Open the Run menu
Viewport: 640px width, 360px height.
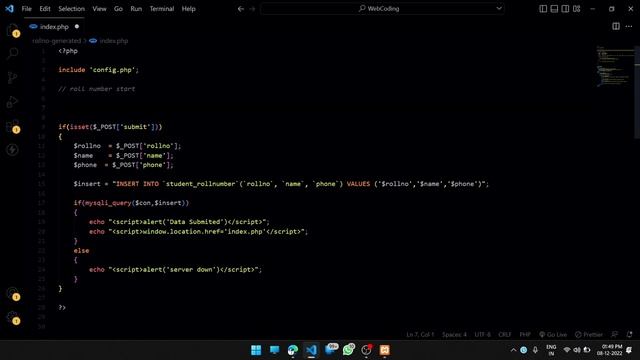136,9
